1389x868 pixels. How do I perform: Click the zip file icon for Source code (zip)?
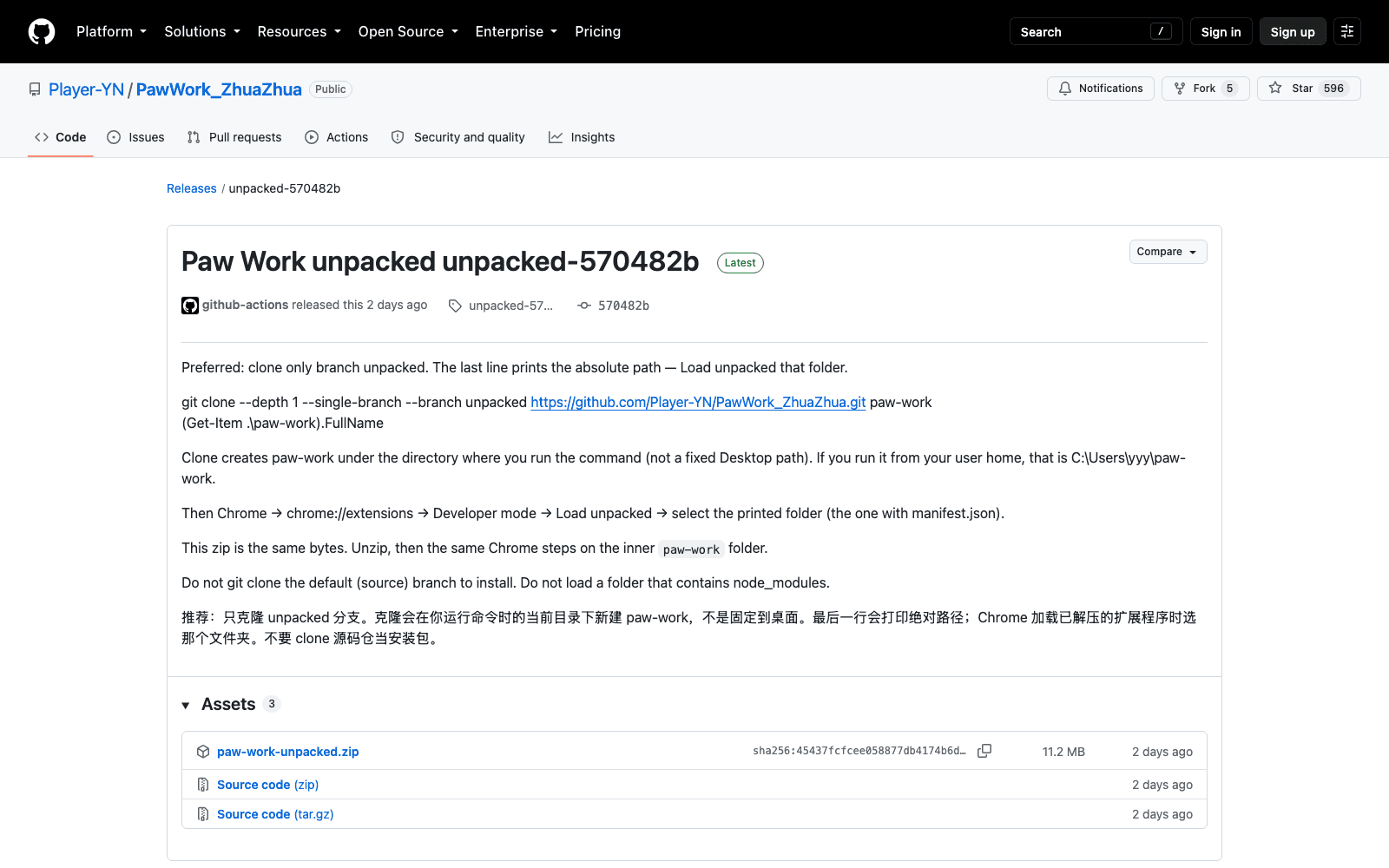point(203,785)
